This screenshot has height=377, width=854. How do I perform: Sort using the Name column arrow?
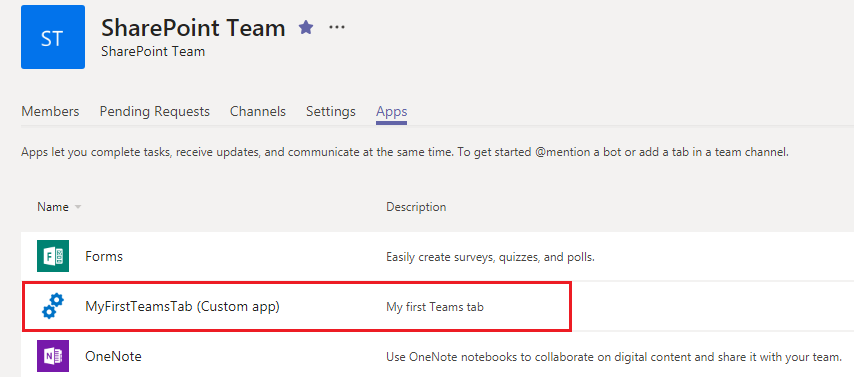pyautogui.click(x=78, y=208)
